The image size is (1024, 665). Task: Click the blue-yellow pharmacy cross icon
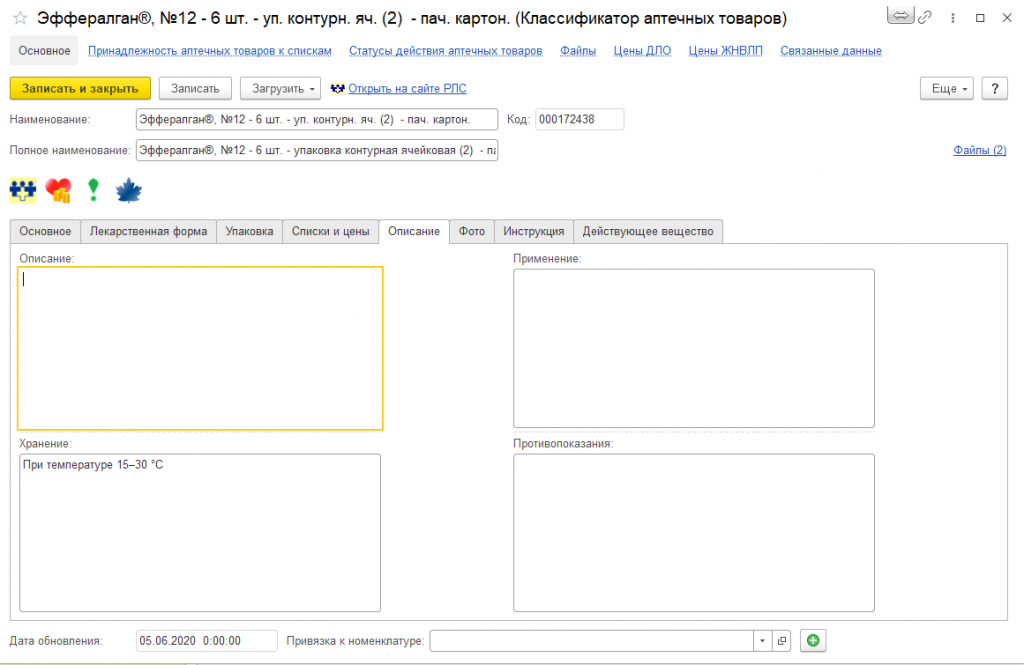pos(23,190)
